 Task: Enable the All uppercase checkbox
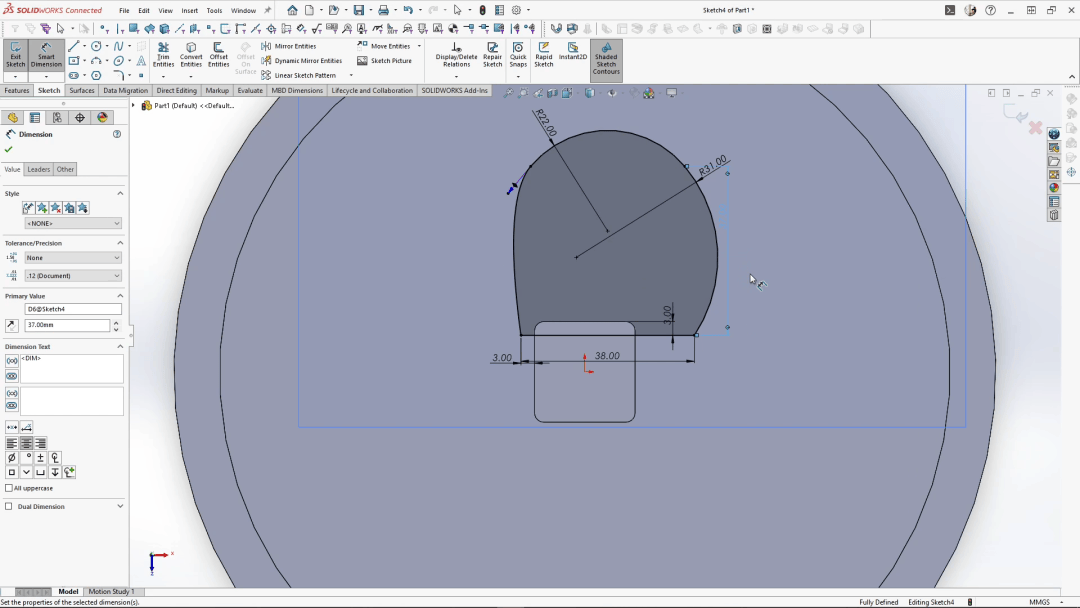pyautogui.click(x=10, y=488)
